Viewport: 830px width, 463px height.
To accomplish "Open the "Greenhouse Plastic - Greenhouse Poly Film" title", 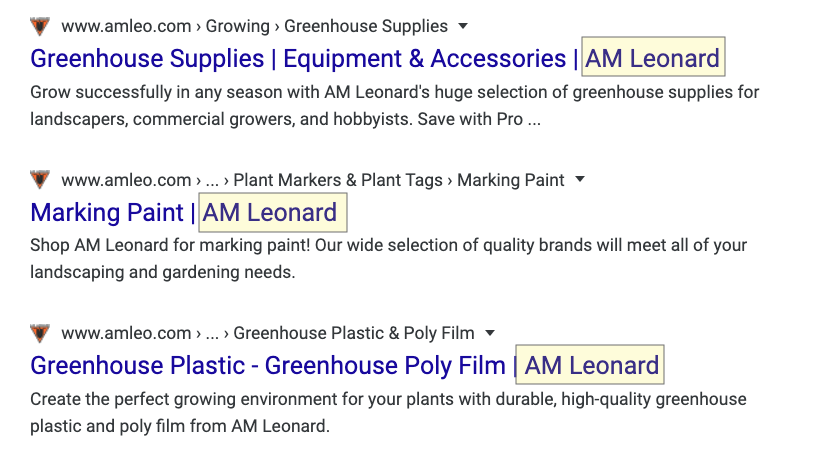I will pyautogui.click(x=268, y=365).
